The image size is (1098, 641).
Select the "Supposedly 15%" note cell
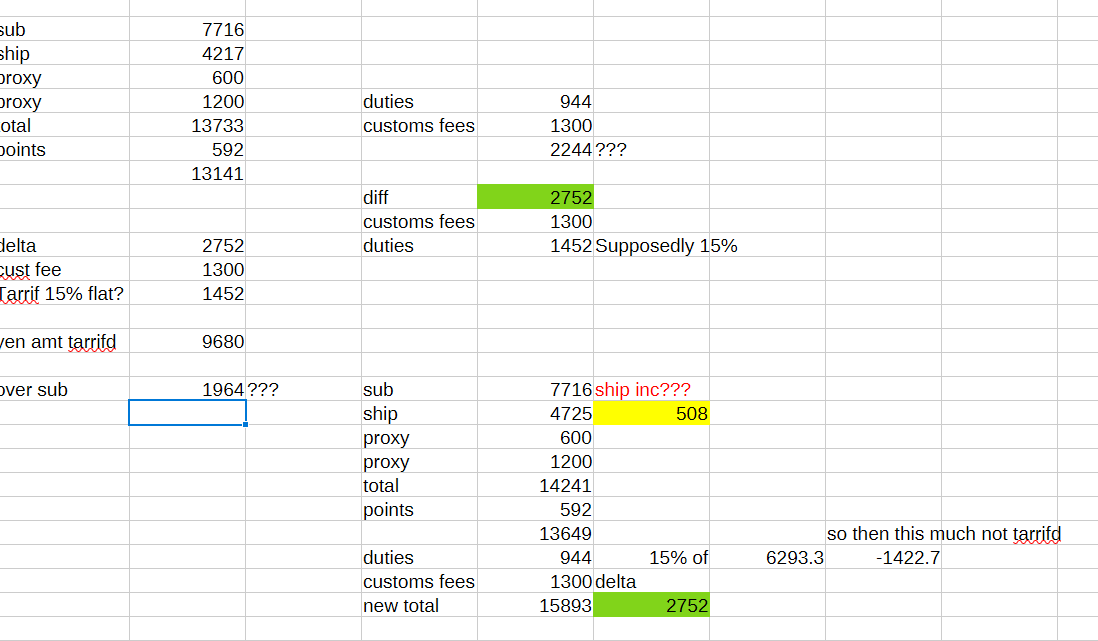pyautogui.click(x=666, y=246)
